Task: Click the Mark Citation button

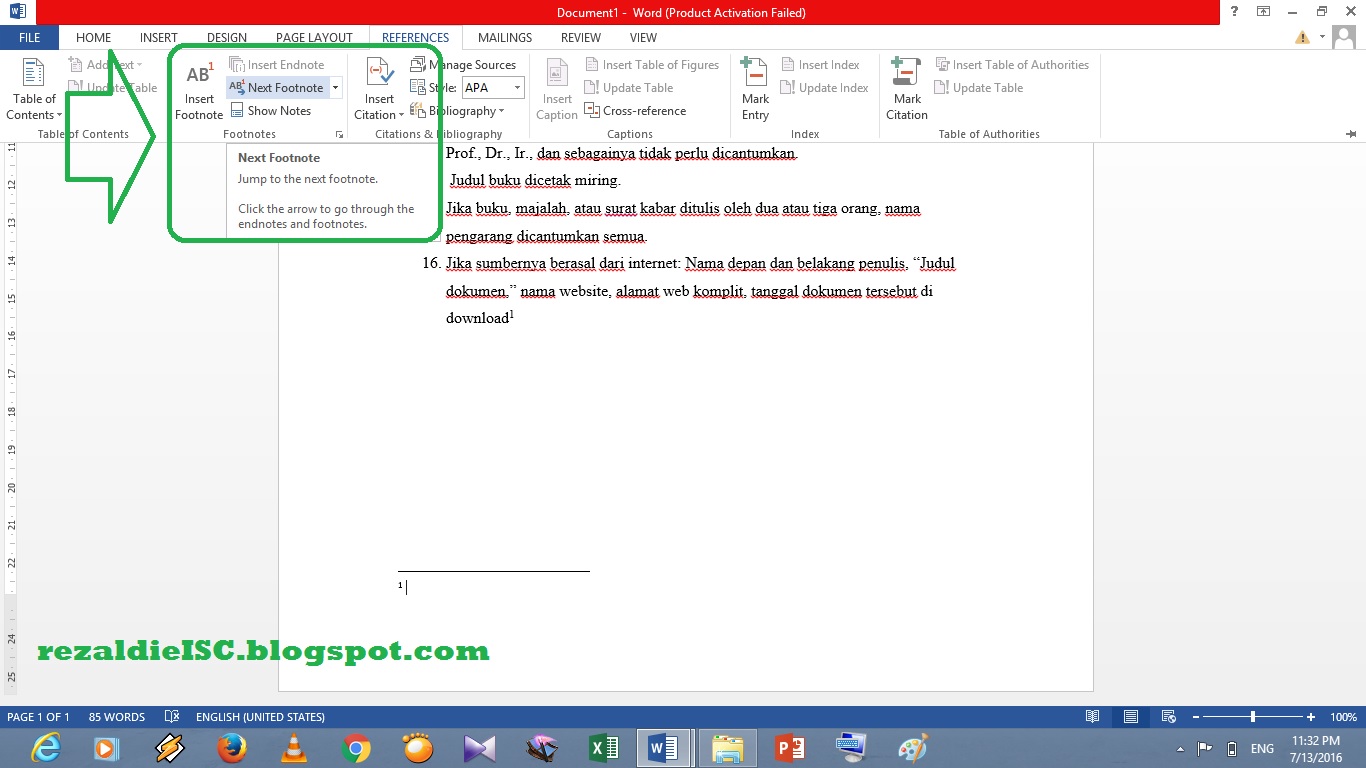Action: coord(907,90)
